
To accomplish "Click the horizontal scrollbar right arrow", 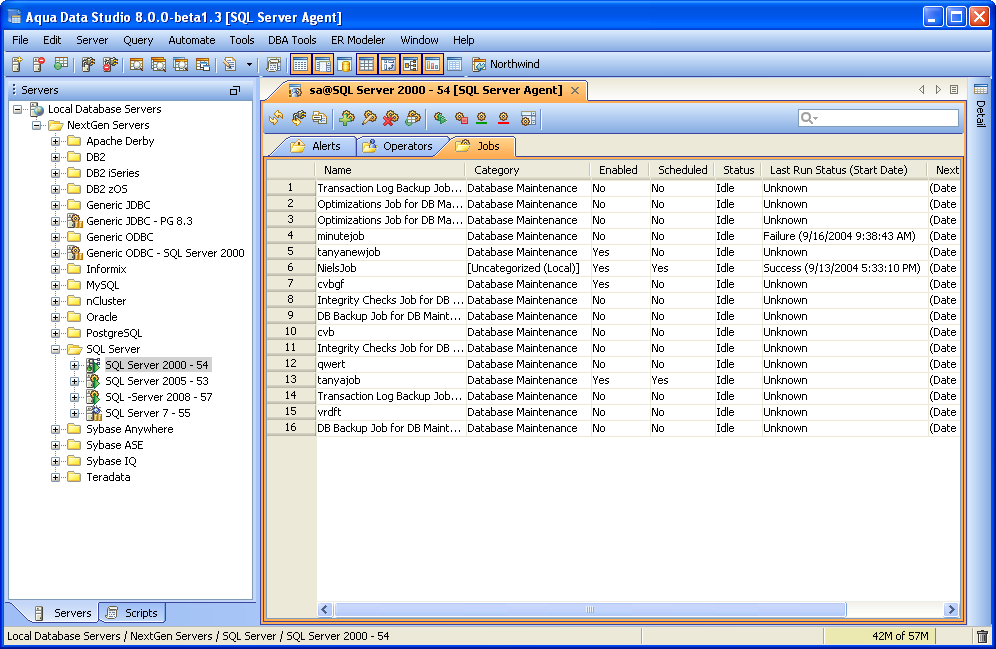I will click(951, 610).
